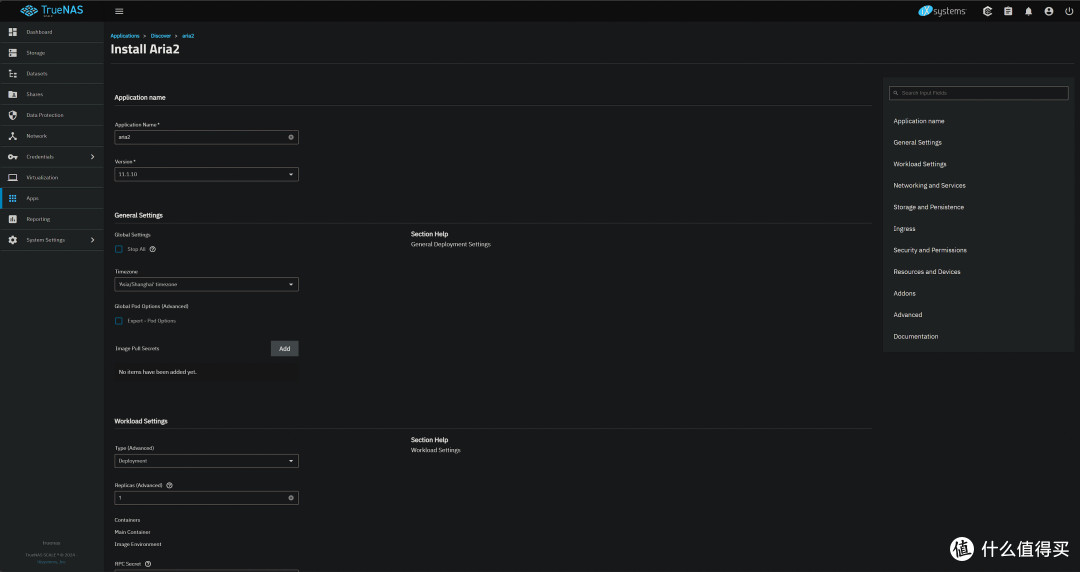Expand the System Settings submenu arrow
This screenshot has height=572, width=1080.
click(x=92, y=240)
